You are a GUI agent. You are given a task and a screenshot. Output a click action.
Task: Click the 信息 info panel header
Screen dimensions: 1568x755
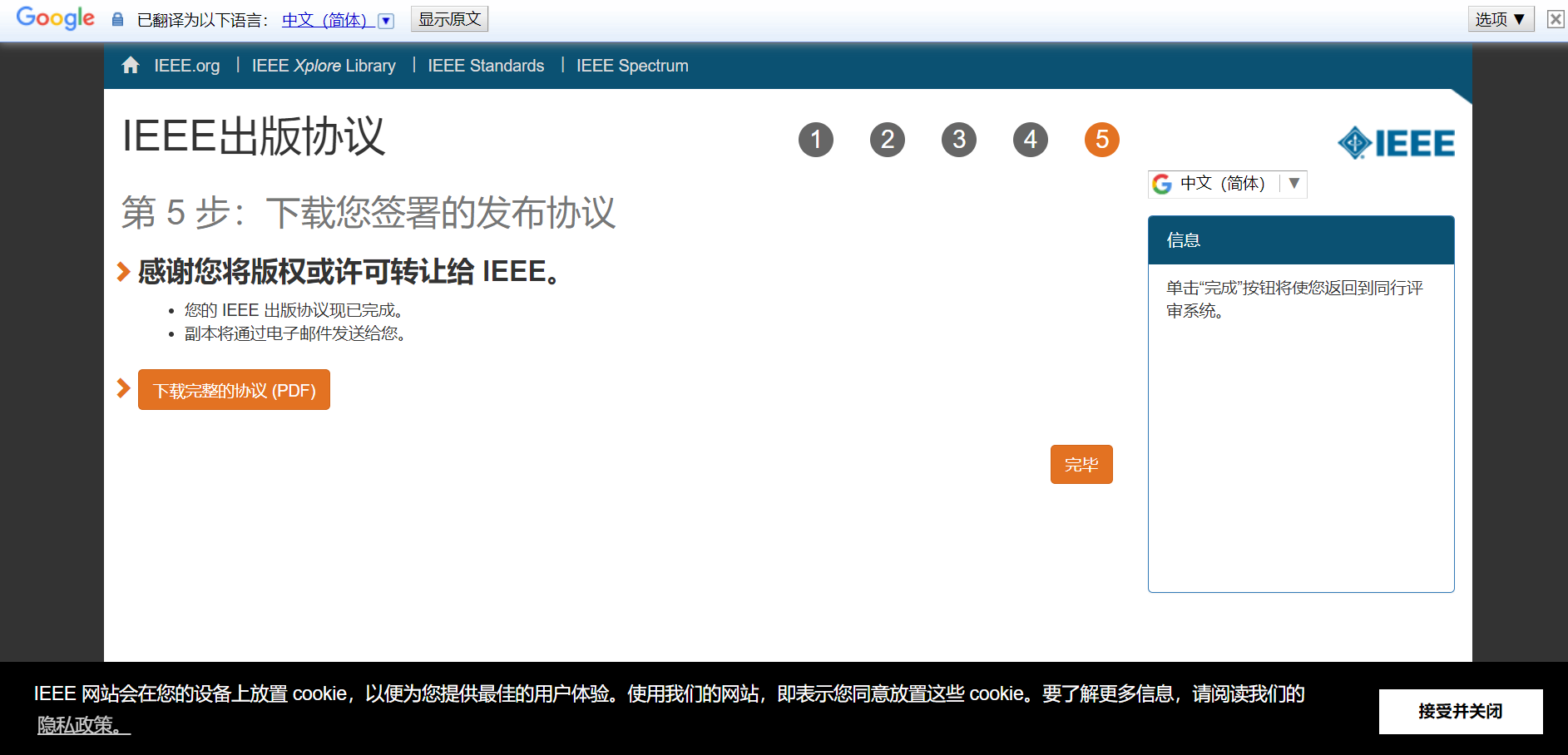(1301, 240)
